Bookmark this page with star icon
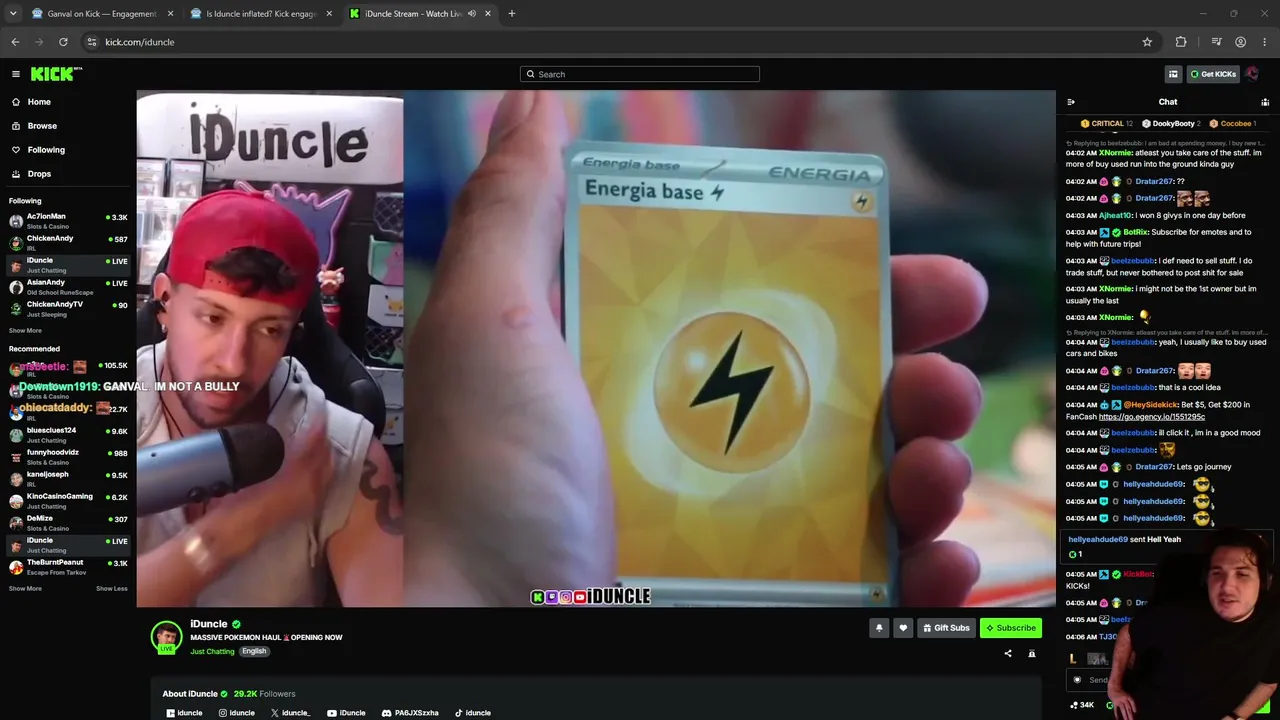The image size is (1280, 720). point(1147,42)
